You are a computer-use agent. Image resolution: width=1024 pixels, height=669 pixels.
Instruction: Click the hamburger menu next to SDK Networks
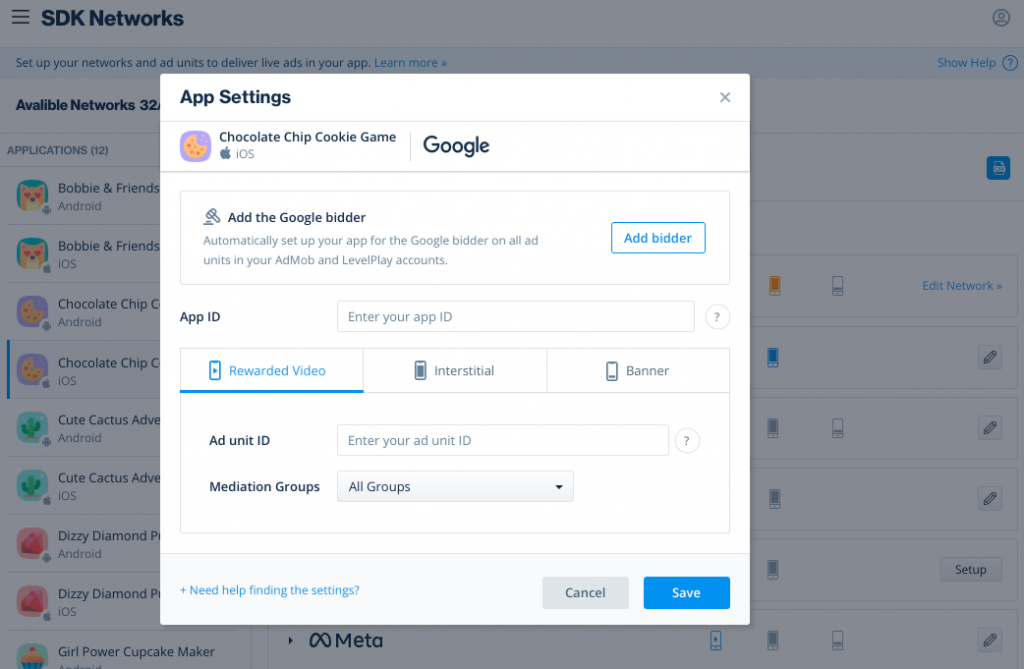pyautogui.click(x=21, y=17)
